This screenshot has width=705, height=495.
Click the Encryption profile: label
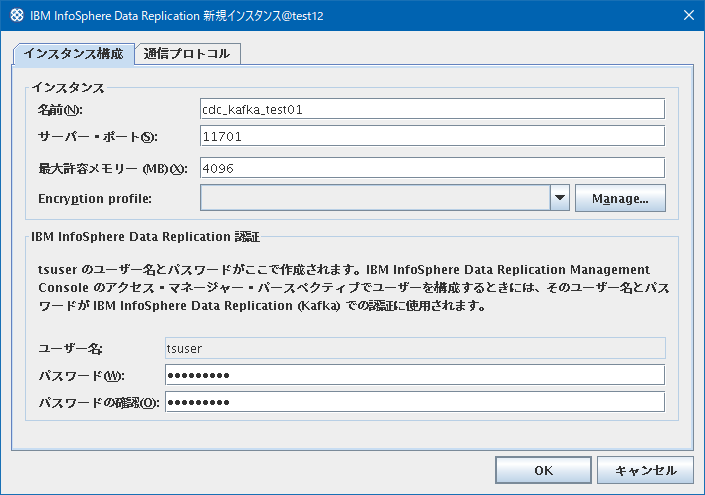tap(95, 199)
